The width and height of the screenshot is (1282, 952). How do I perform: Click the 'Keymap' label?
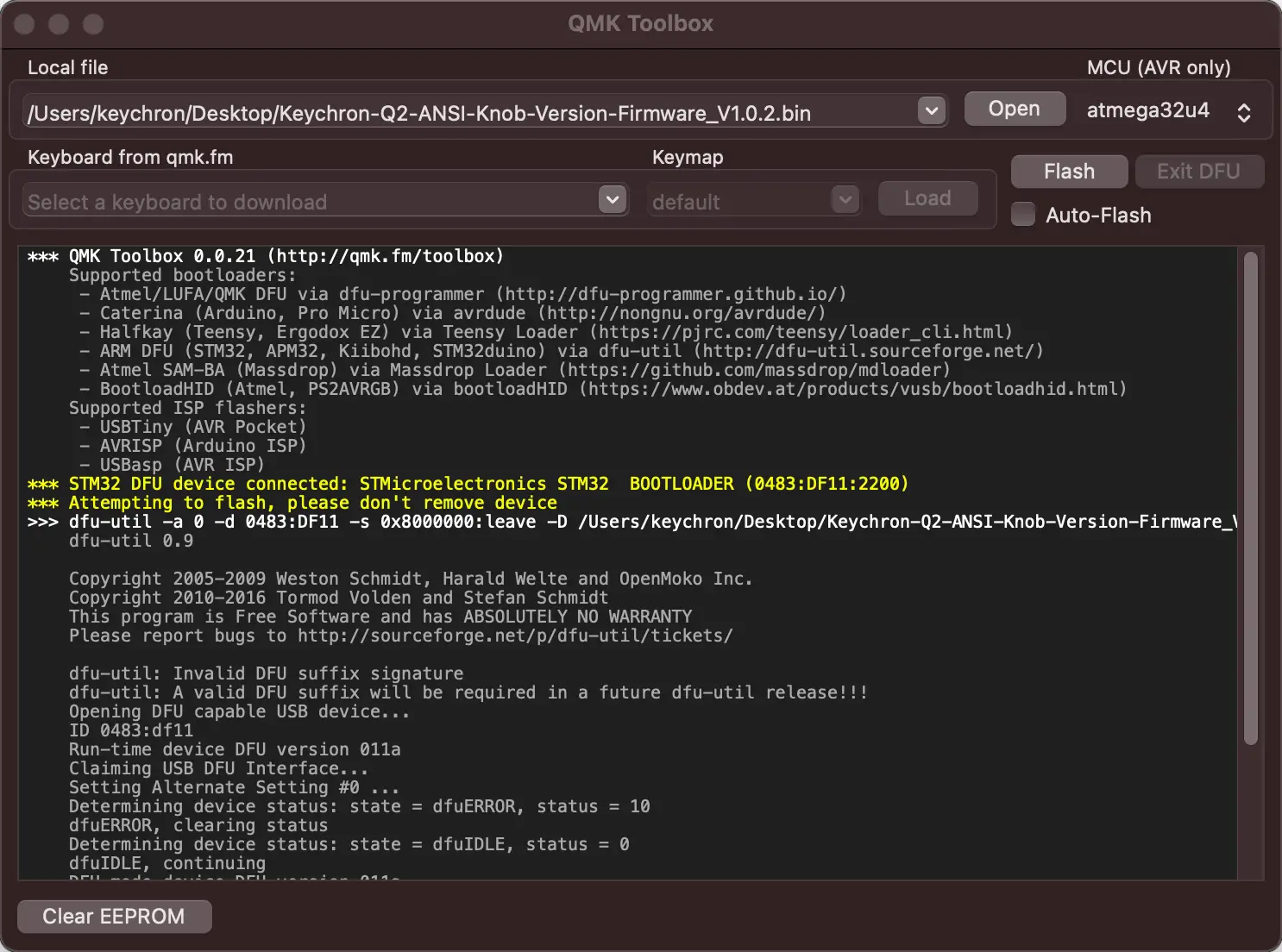[x=688, y=157]
